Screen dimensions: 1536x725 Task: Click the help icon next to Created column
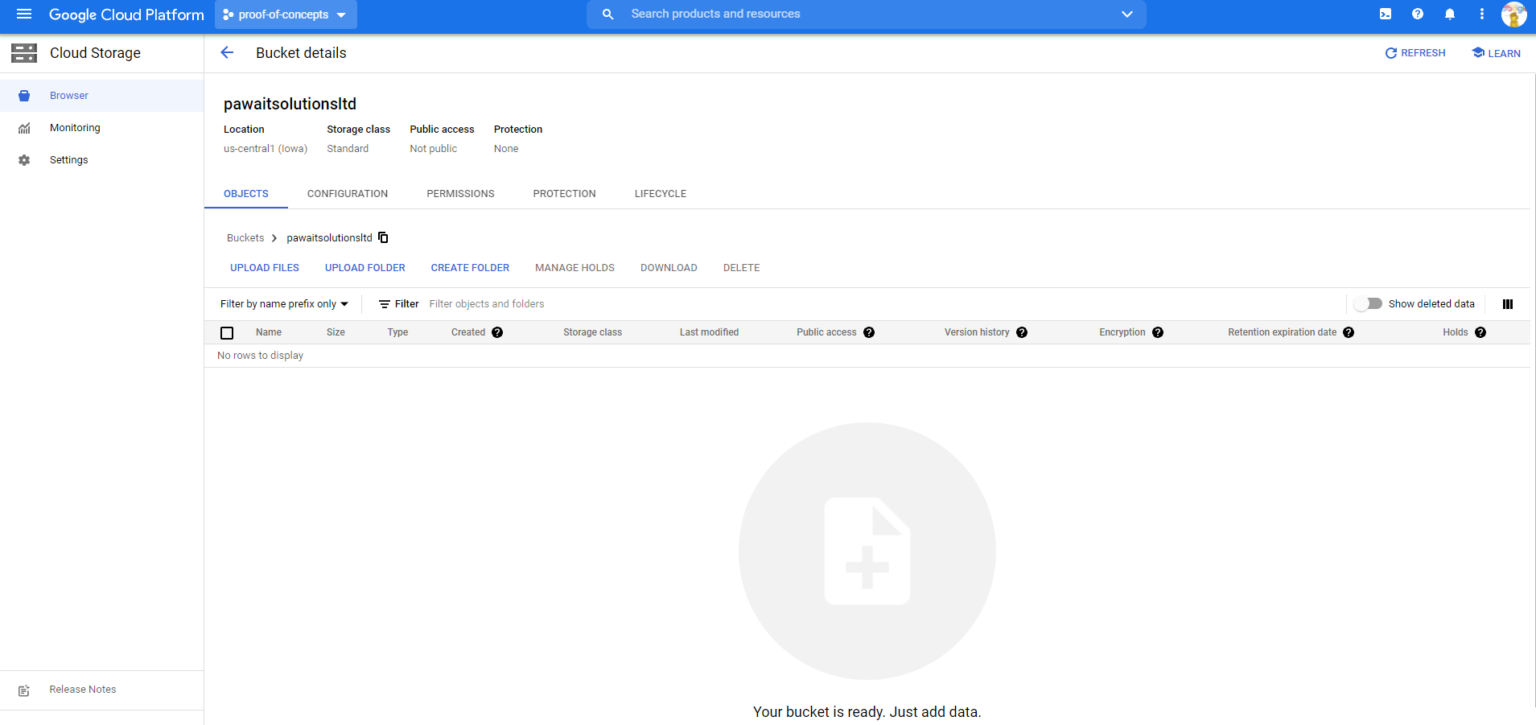pos(497,332)
